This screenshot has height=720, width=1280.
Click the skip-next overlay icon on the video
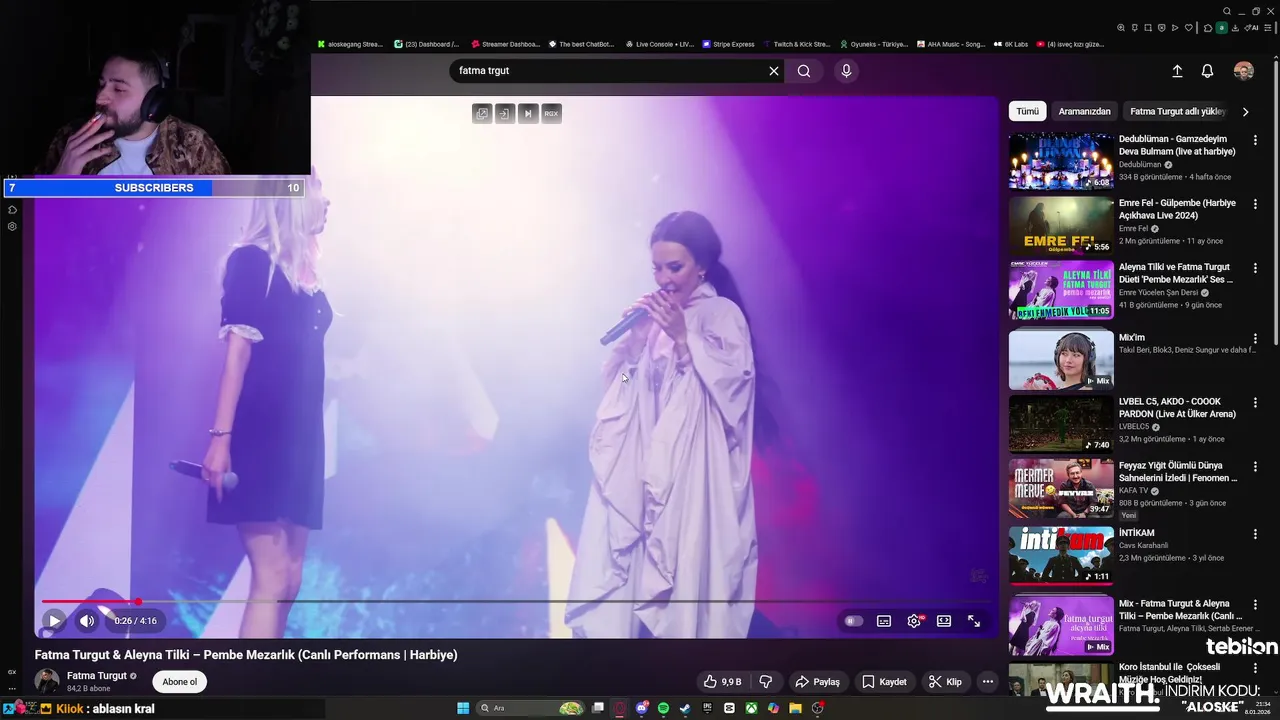pos(528,113)
